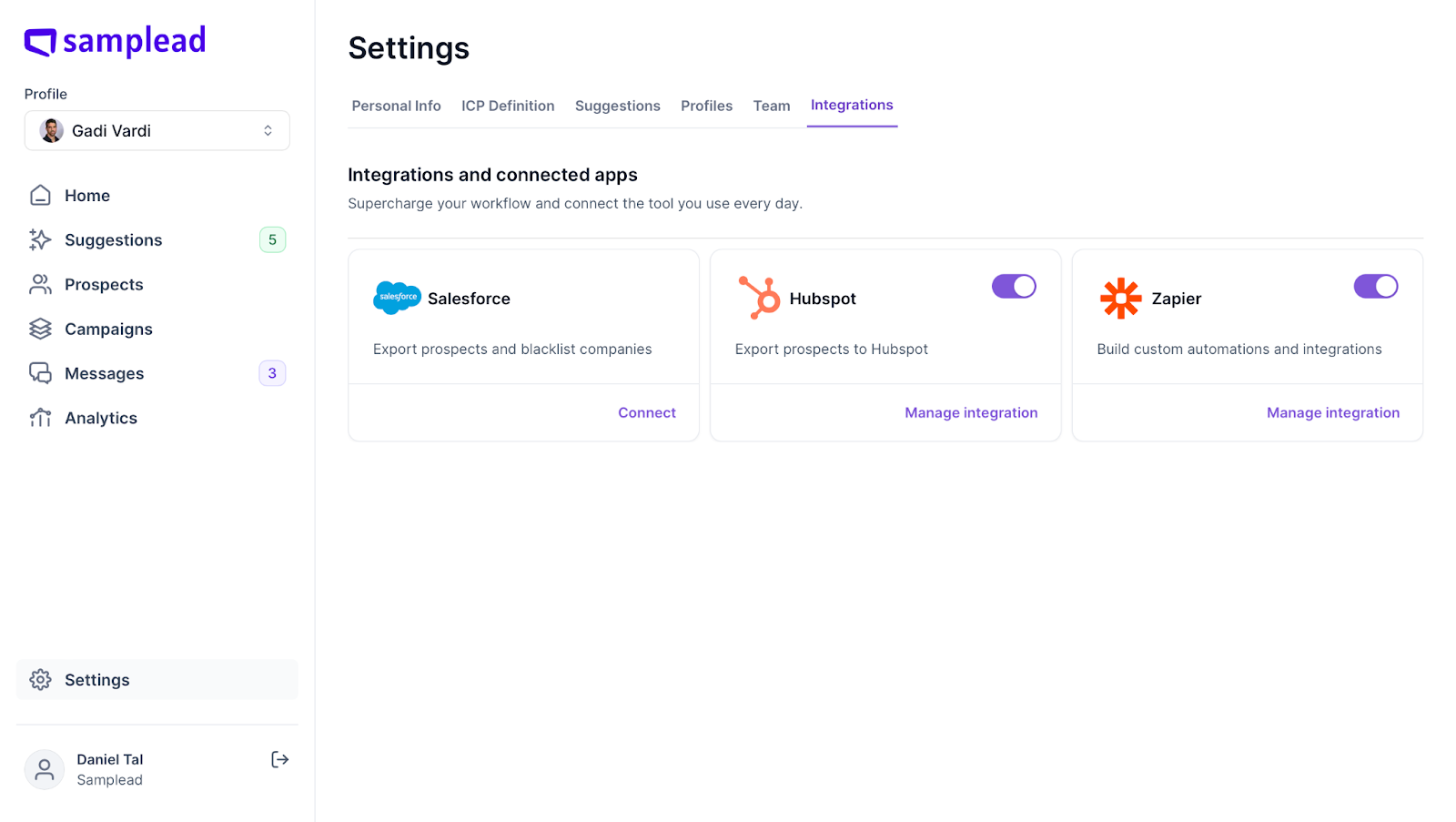This screenshot has height=822, width=1456.
Task: Open the Gadi Vardi profile dropdown
Action: (157, 130)
